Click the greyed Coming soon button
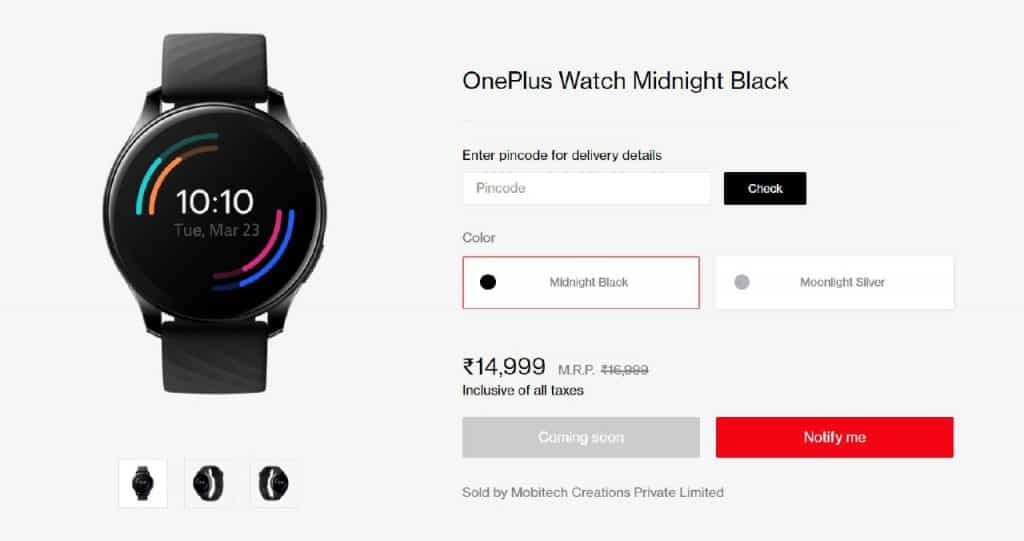Viewport: 1024px width, 541px height. pos(581,437)
